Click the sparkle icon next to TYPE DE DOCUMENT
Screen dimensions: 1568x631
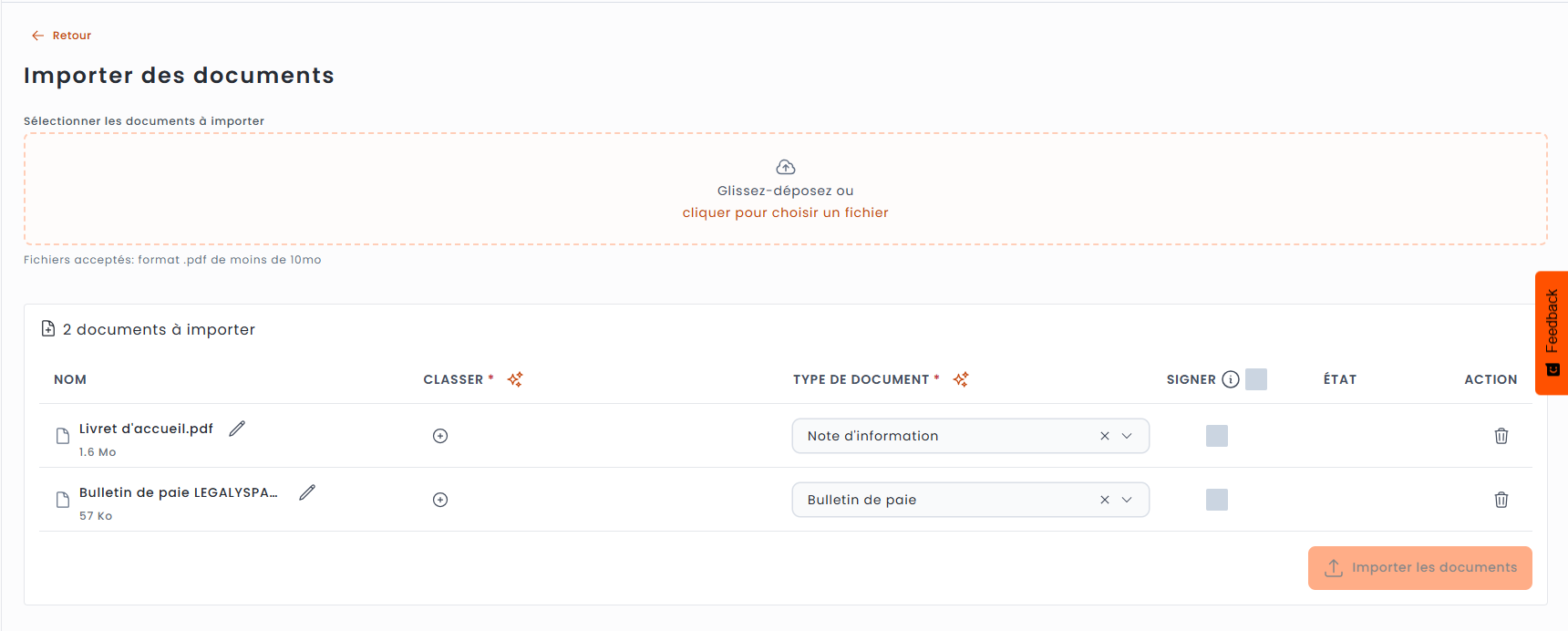[x=961, y=379]
